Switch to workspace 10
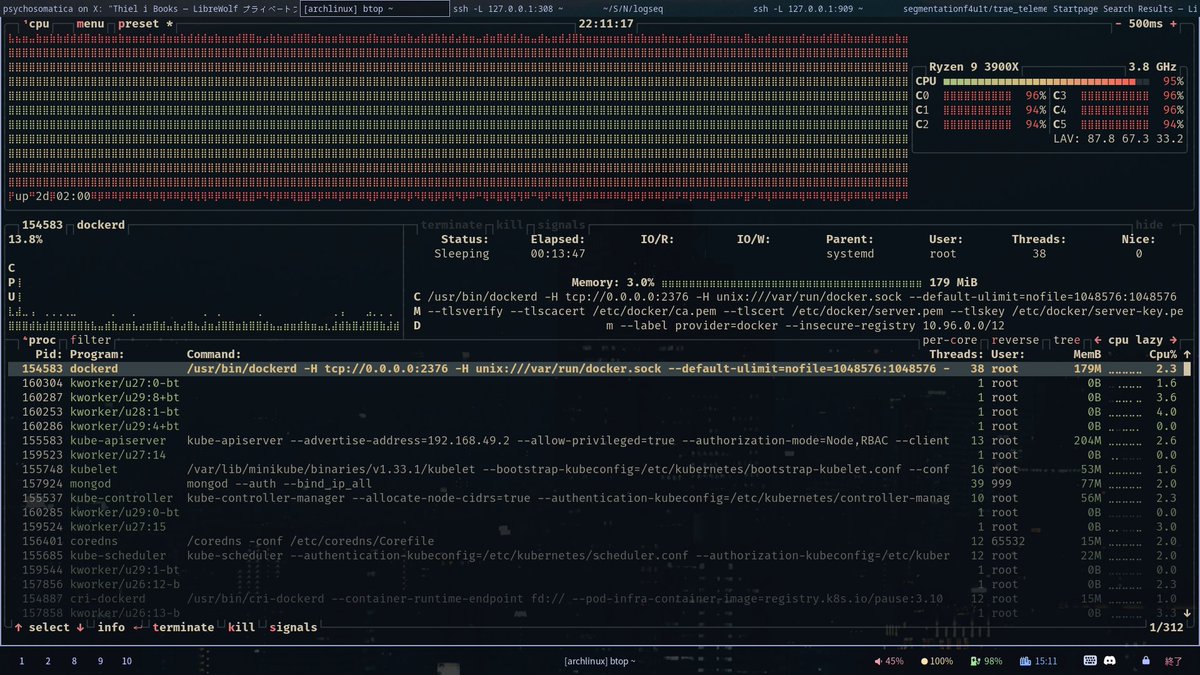 click(x=126, y=661)
